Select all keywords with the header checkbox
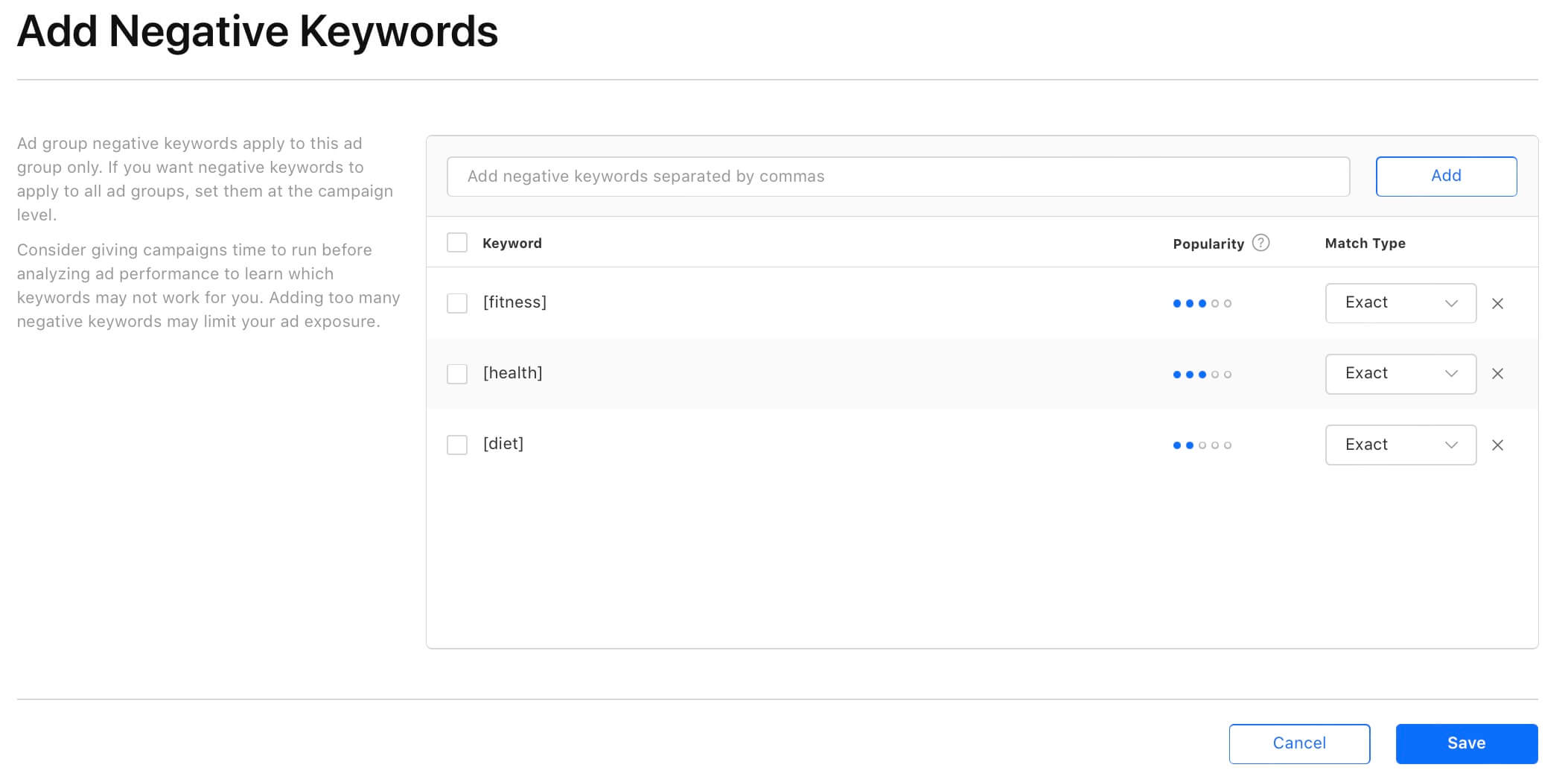Image resolution: width=1568 pixels, height=782 pixels. coord(457,242)
